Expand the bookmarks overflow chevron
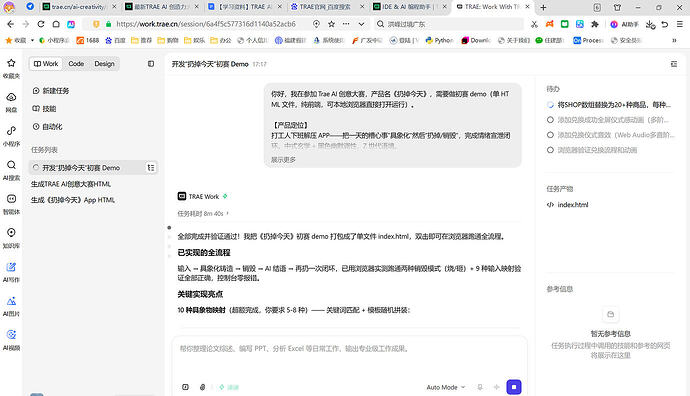690x396 pixels. click(674, 40)
